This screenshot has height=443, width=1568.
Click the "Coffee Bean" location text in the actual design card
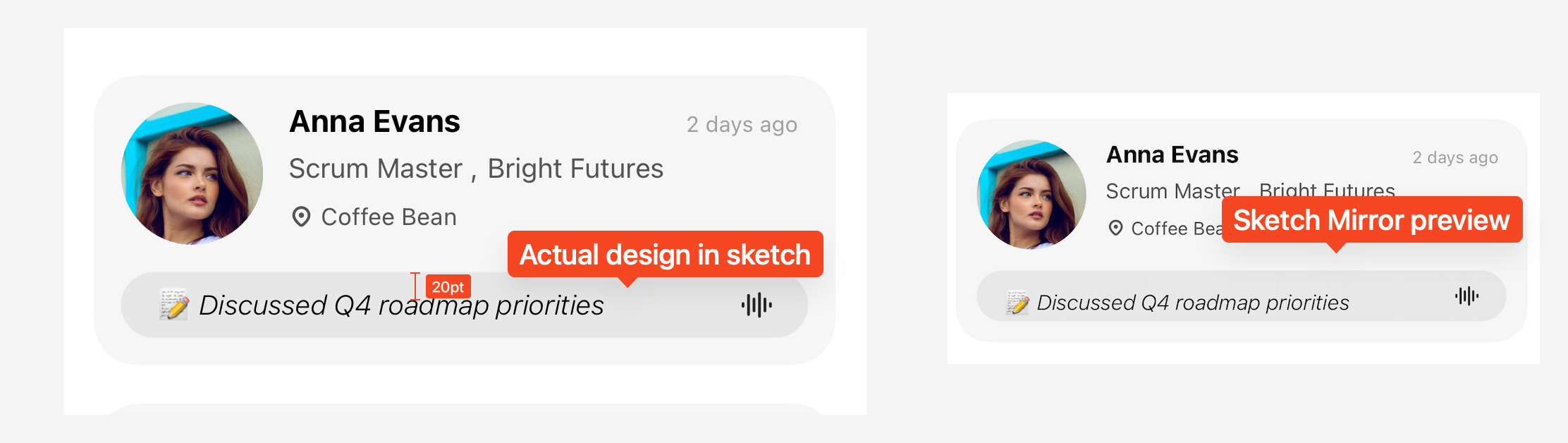pos(388,217)
